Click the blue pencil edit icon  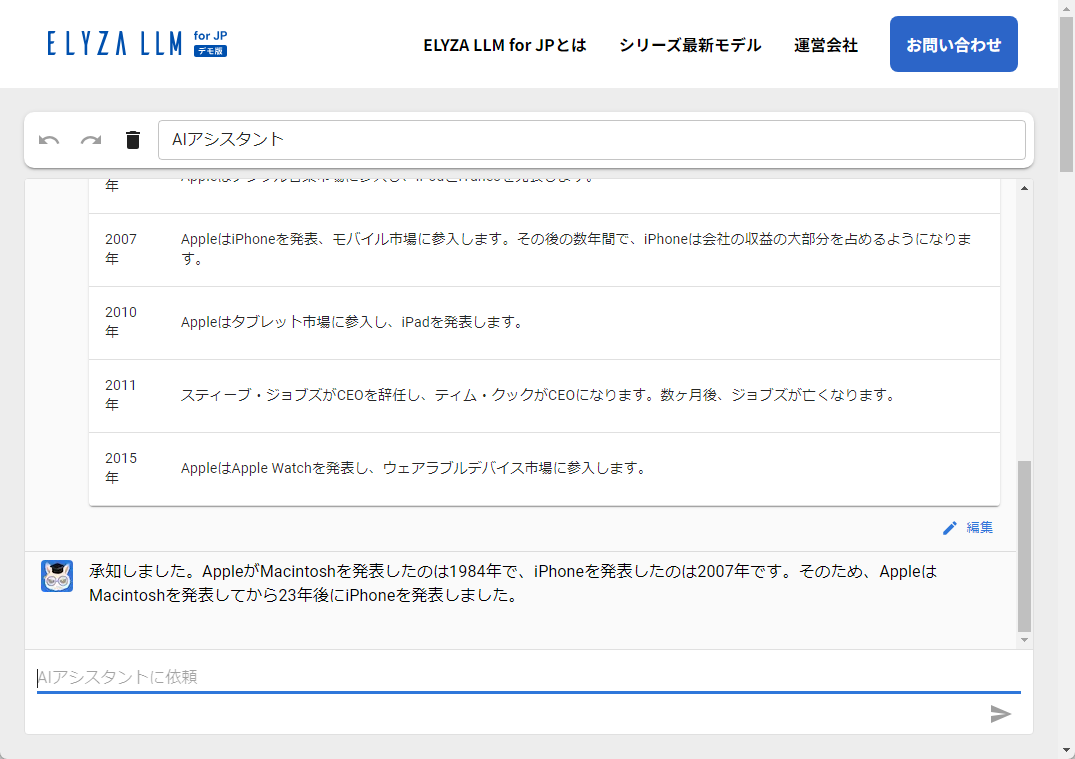[x=950, y=527]
